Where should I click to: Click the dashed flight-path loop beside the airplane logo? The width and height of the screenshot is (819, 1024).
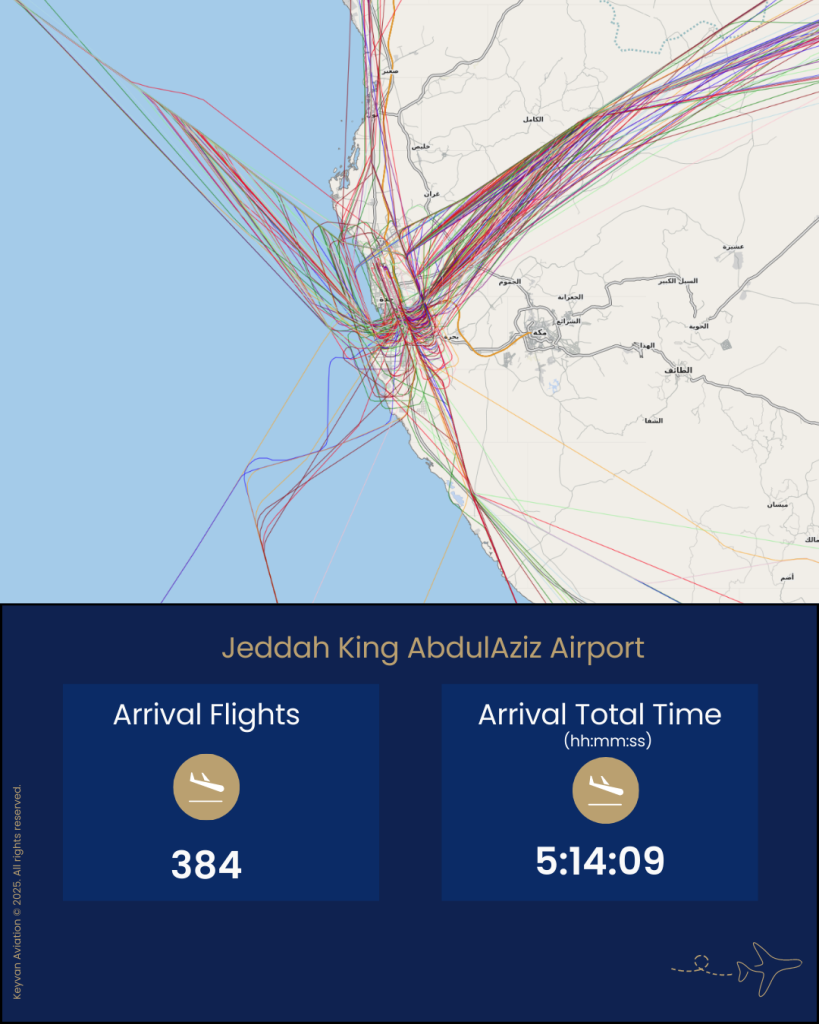tap(700, 963)
